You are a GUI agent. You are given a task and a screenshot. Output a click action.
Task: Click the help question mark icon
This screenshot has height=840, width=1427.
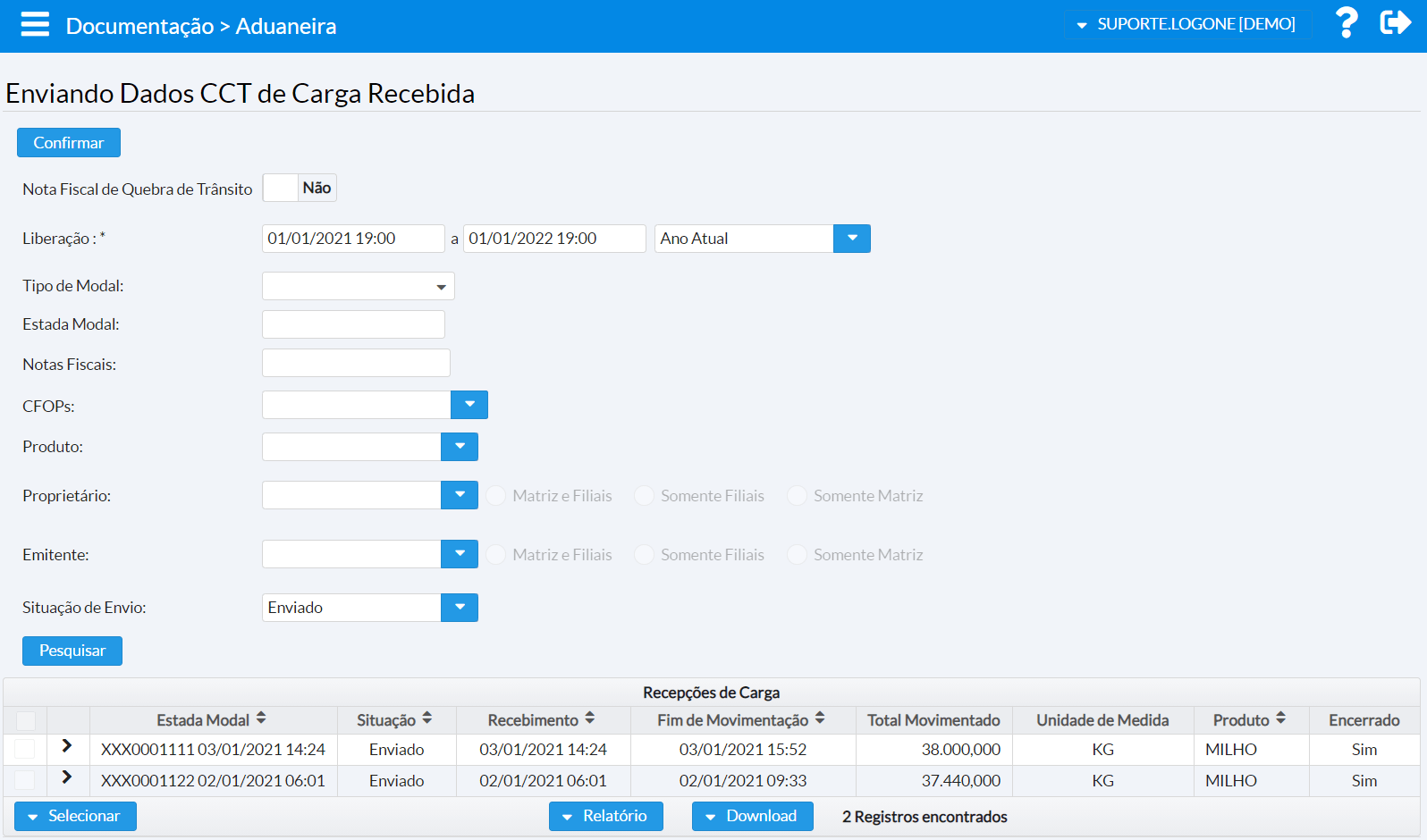(x=1346, y=23)
